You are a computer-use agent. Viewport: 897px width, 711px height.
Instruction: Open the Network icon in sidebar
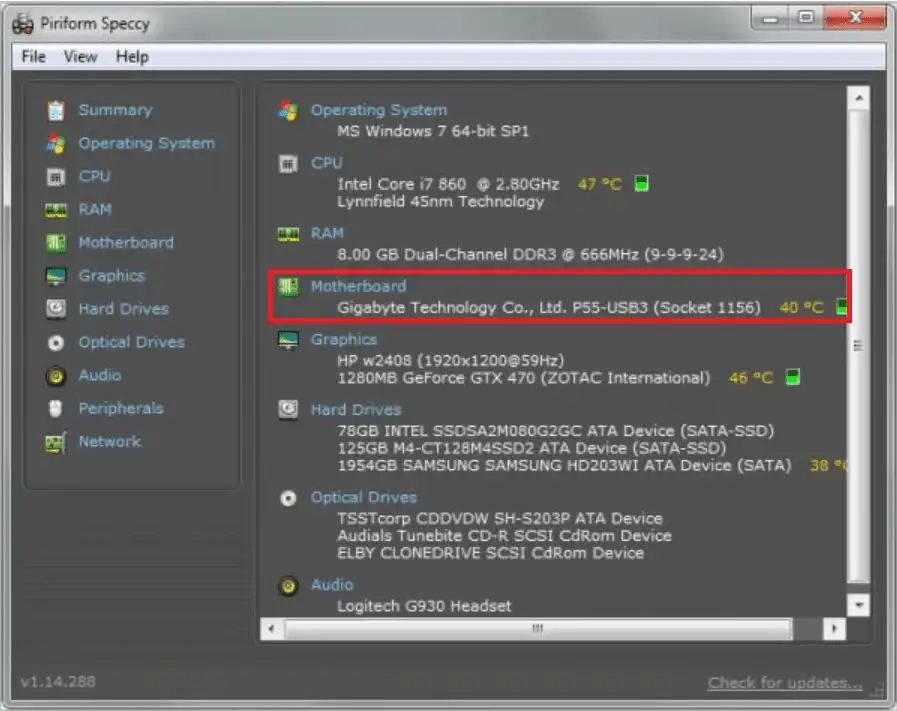[56, 442]
